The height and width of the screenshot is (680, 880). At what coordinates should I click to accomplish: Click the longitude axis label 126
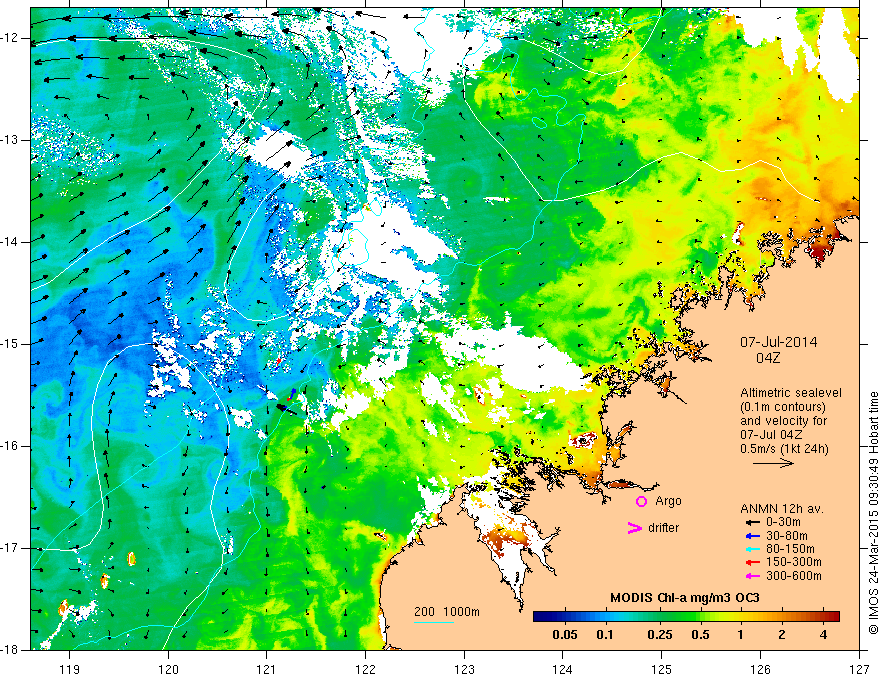coord(760,669)
